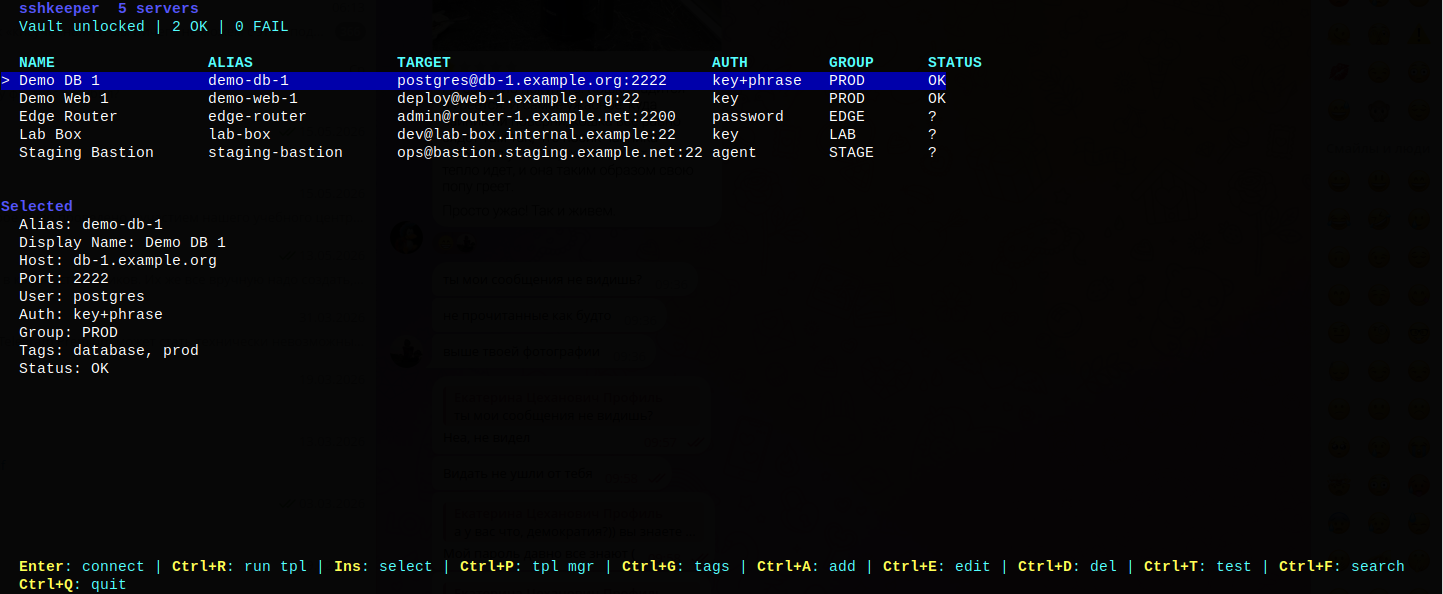Select the Demo DB 1 server name
1443x594 pixels.
[59, 80]
